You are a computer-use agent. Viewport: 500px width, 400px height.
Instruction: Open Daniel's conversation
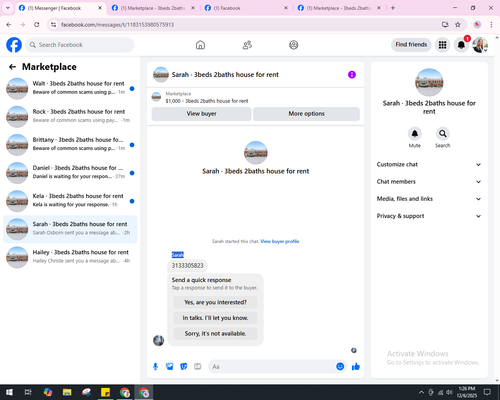coord(70,173)
